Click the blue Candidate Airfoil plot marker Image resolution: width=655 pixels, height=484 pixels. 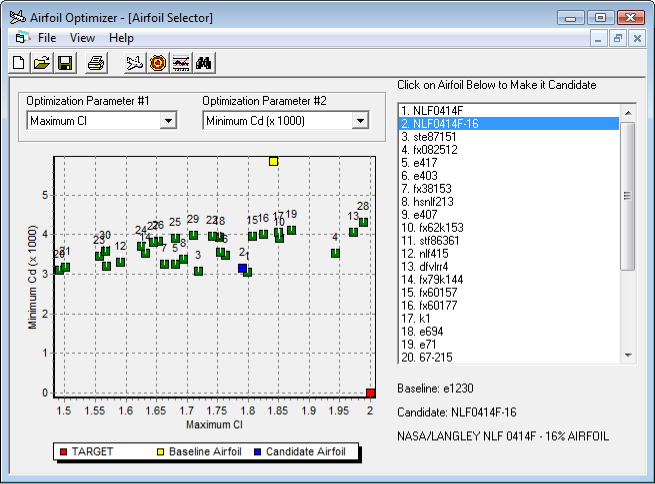point(242,268)
